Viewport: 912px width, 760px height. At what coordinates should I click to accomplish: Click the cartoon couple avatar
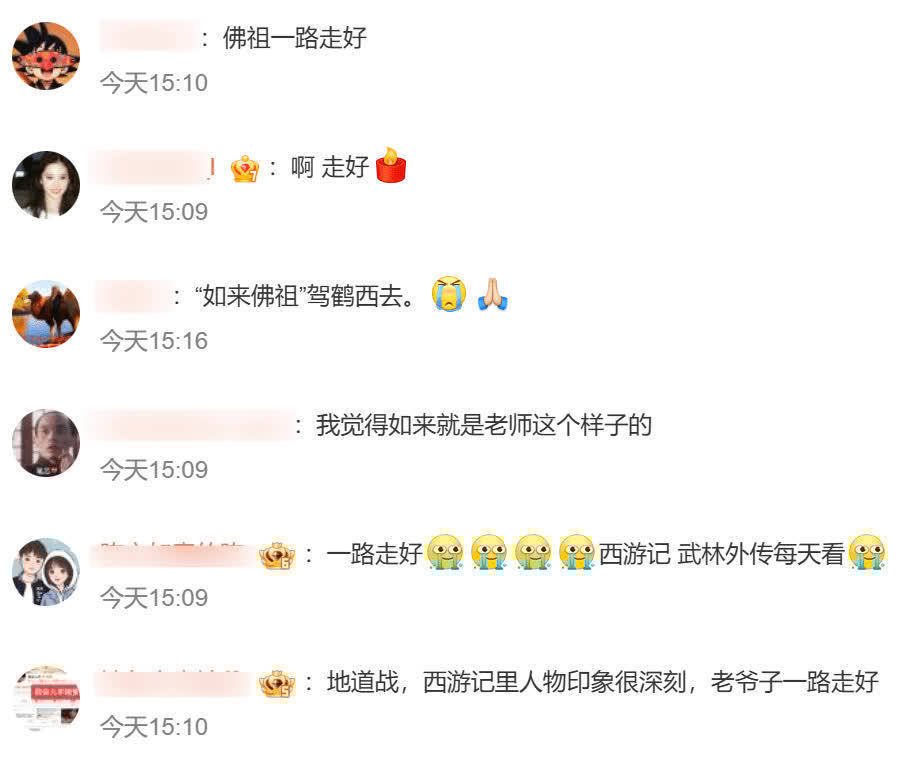46,572
